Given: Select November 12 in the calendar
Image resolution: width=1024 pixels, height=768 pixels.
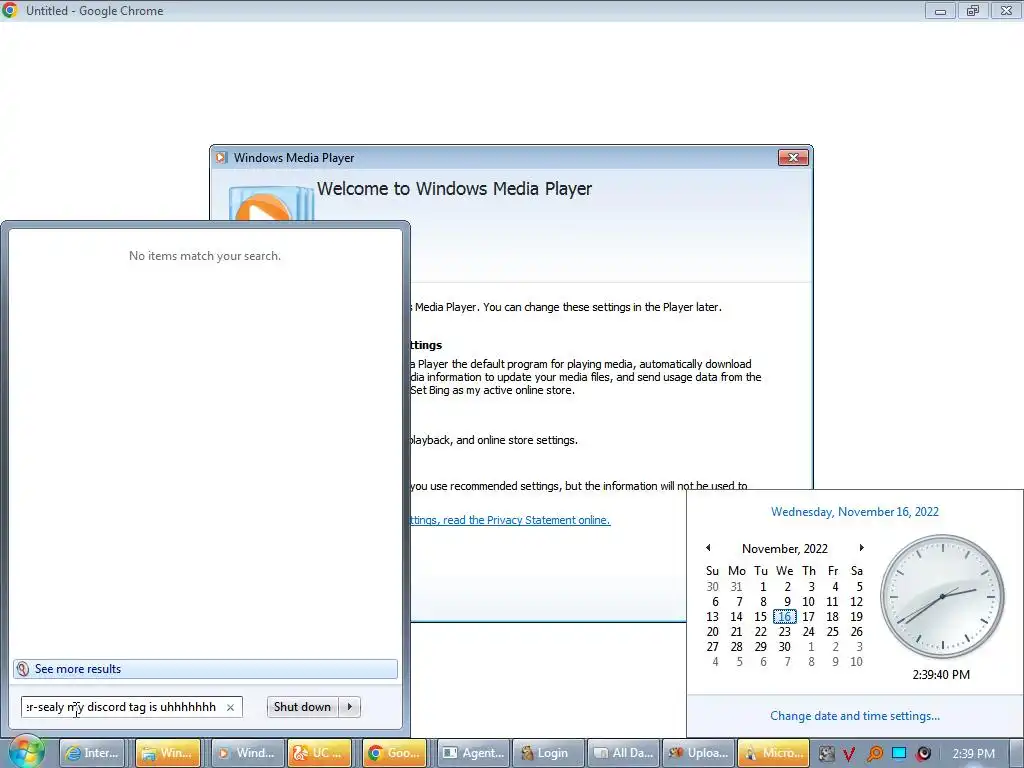Looking at the screenshot, I should tap(856, 601).
